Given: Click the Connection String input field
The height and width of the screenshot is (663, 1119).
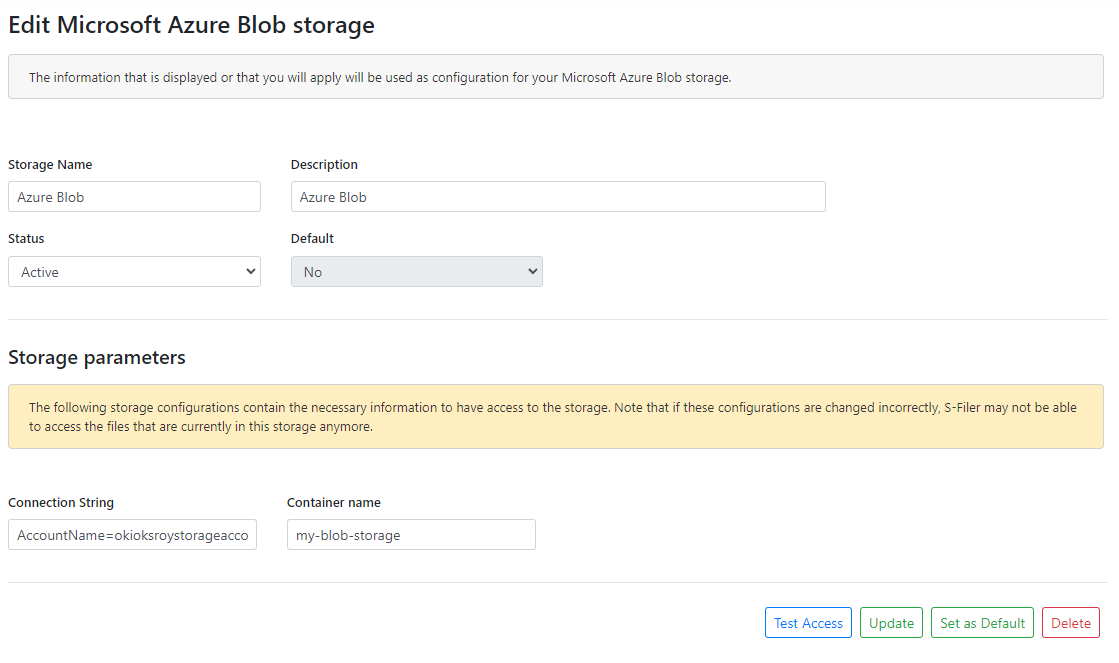Looking at the screenshot, I should 132,535.
